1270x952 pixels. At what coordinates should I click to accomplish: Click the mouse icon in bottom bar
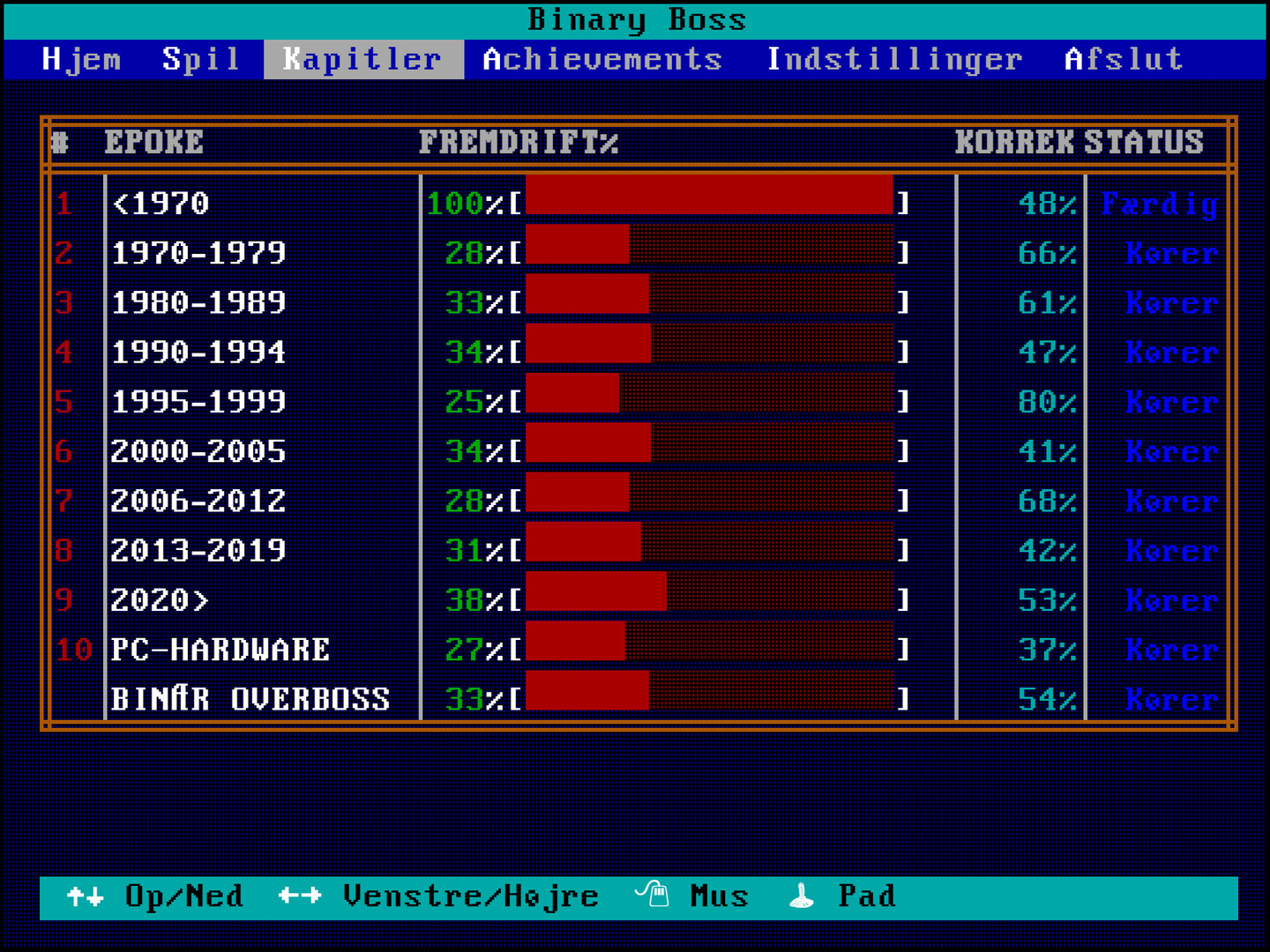[x=653, y=895]
